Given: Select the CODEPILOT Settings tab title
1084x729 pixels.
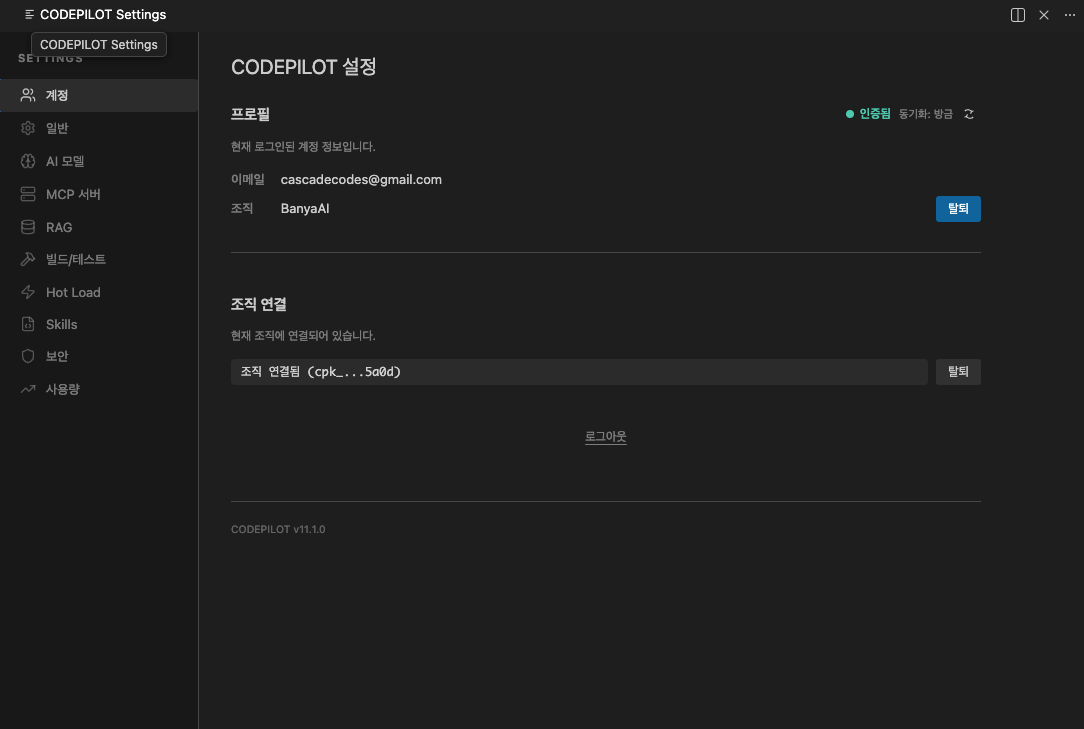Looking at the screenshot, I should (x=103, y=15).
